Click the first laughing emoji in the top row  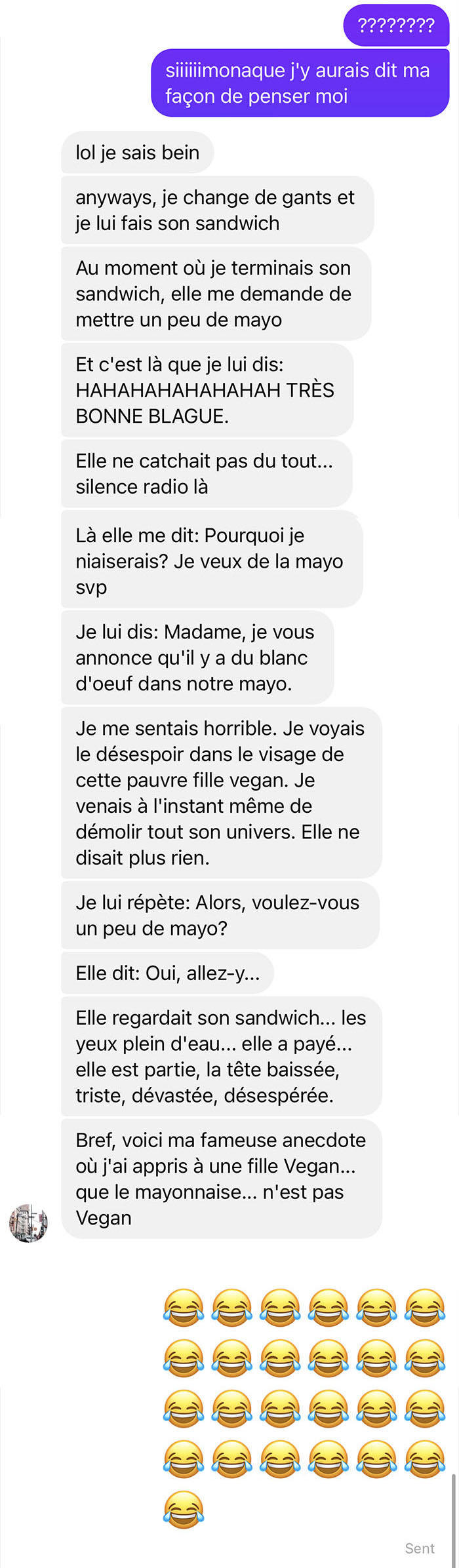click(x=184, y=1307)
